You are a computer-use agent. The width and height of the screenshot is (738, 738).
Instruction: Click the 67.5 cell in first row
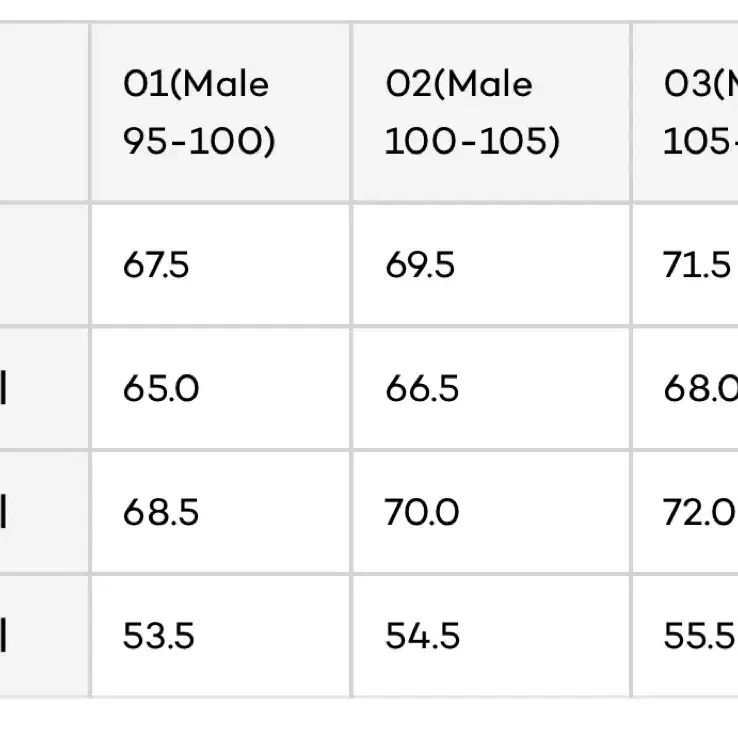[220, 265]
